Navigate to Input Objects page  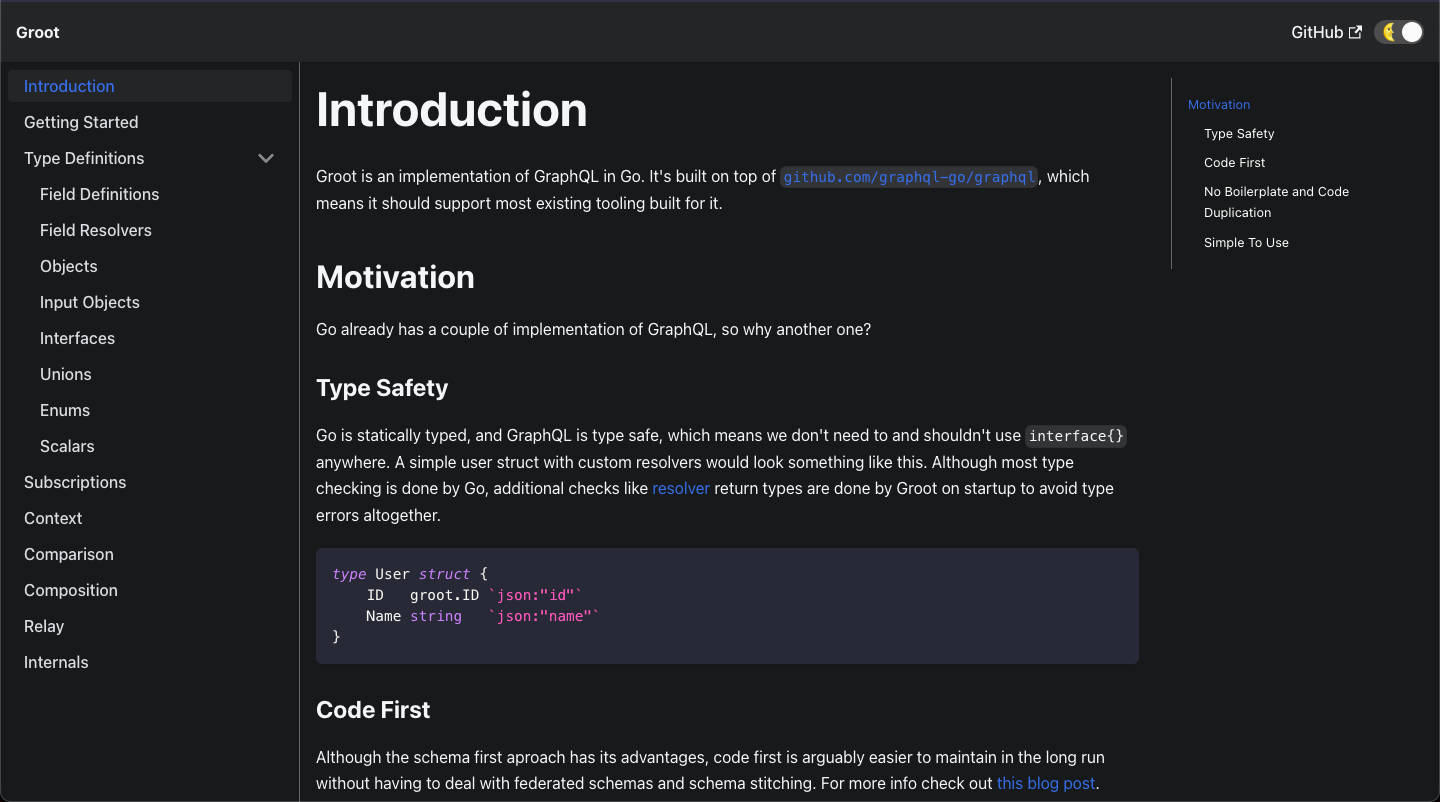[90, 302]
